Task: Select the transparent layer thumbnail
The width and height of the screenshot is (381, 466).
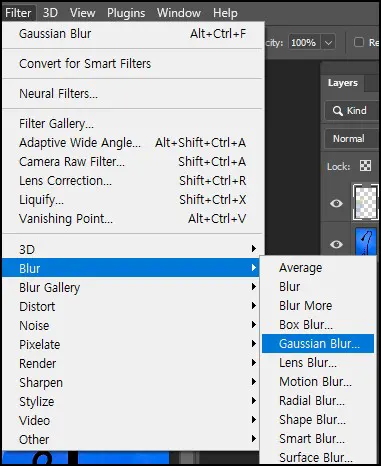Action: click(x=366, y=202)
